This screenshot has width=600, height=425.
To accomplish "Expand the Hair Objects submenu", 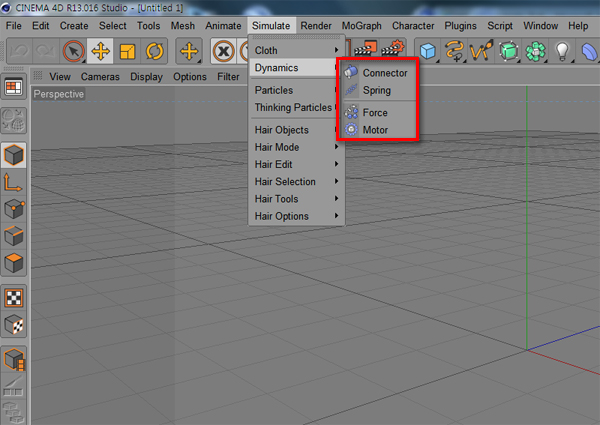I will pos(293,130).
